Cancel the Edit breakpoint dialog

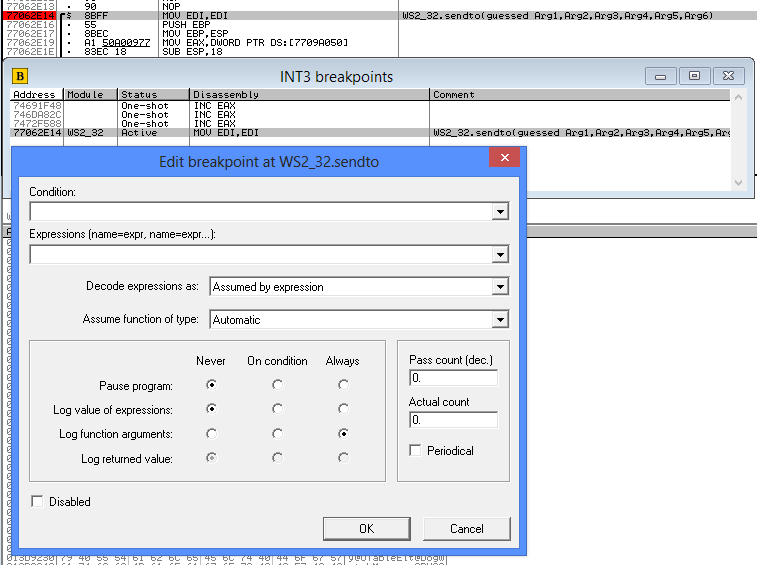pos(466,529)
